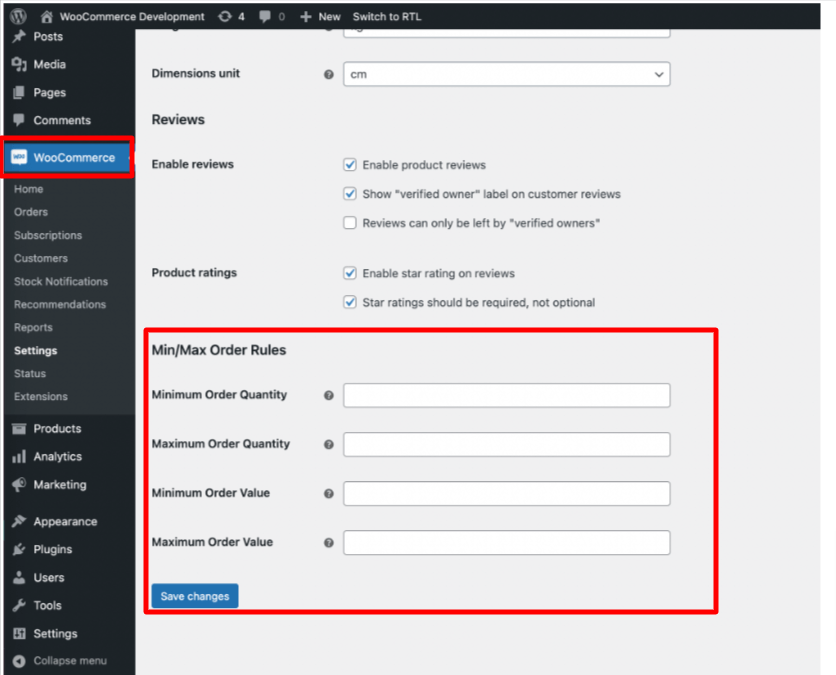Toggle Enable star rating on reviews
Image resolution: width=836 pixels, height=675 pixels.
(x=350, y=273)
